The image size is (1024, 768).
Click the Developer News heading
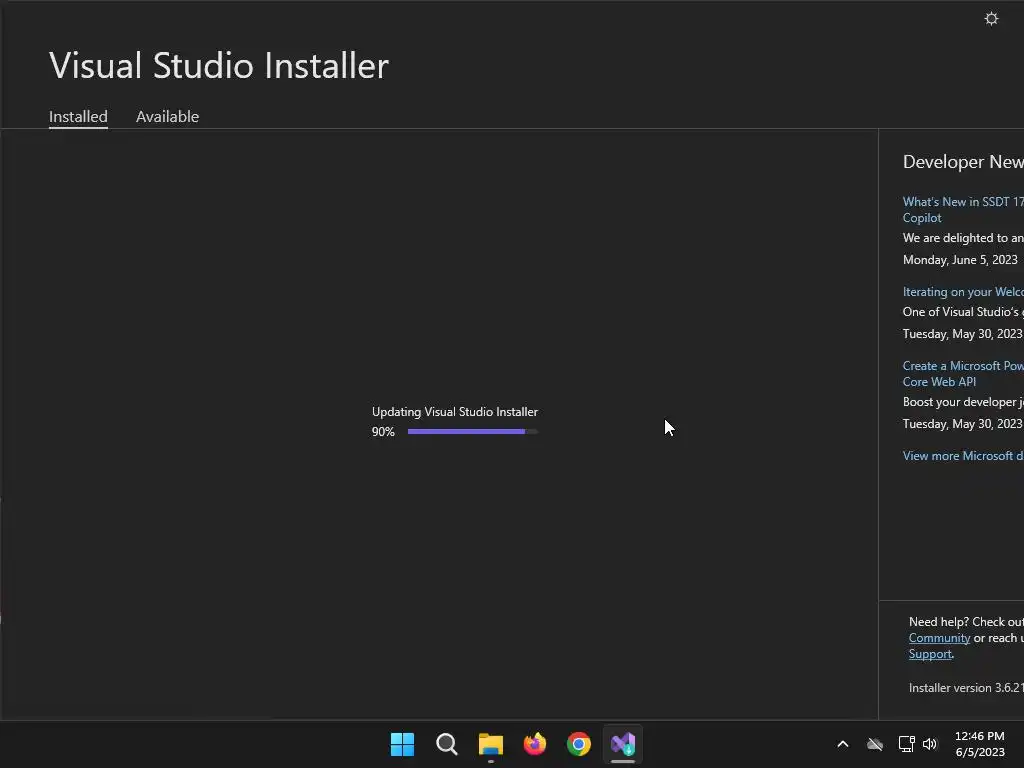(963, 162)
